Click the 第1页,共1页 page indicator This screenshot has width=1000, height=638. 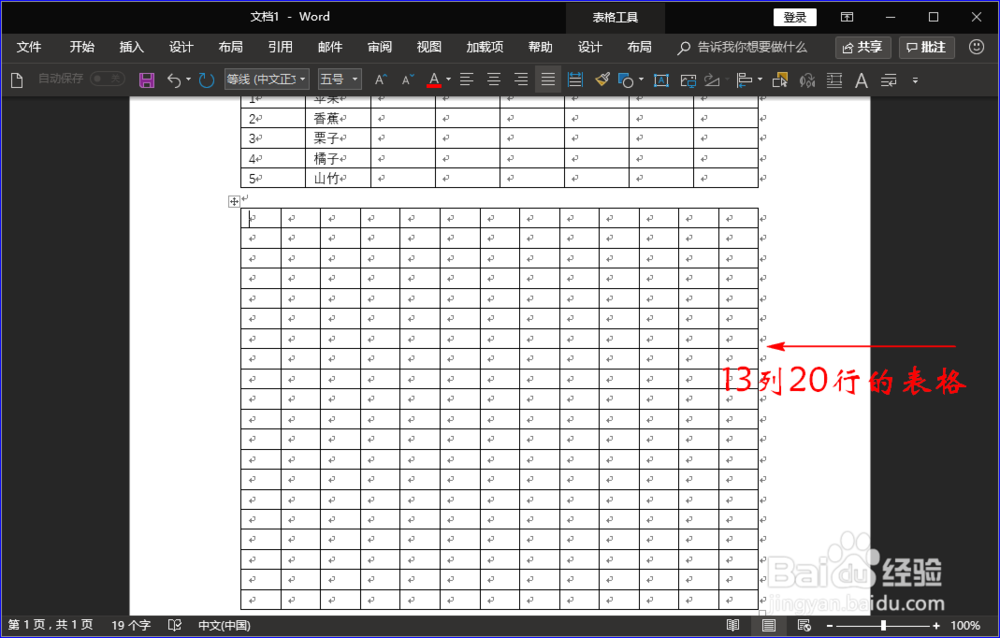[50, 625]
